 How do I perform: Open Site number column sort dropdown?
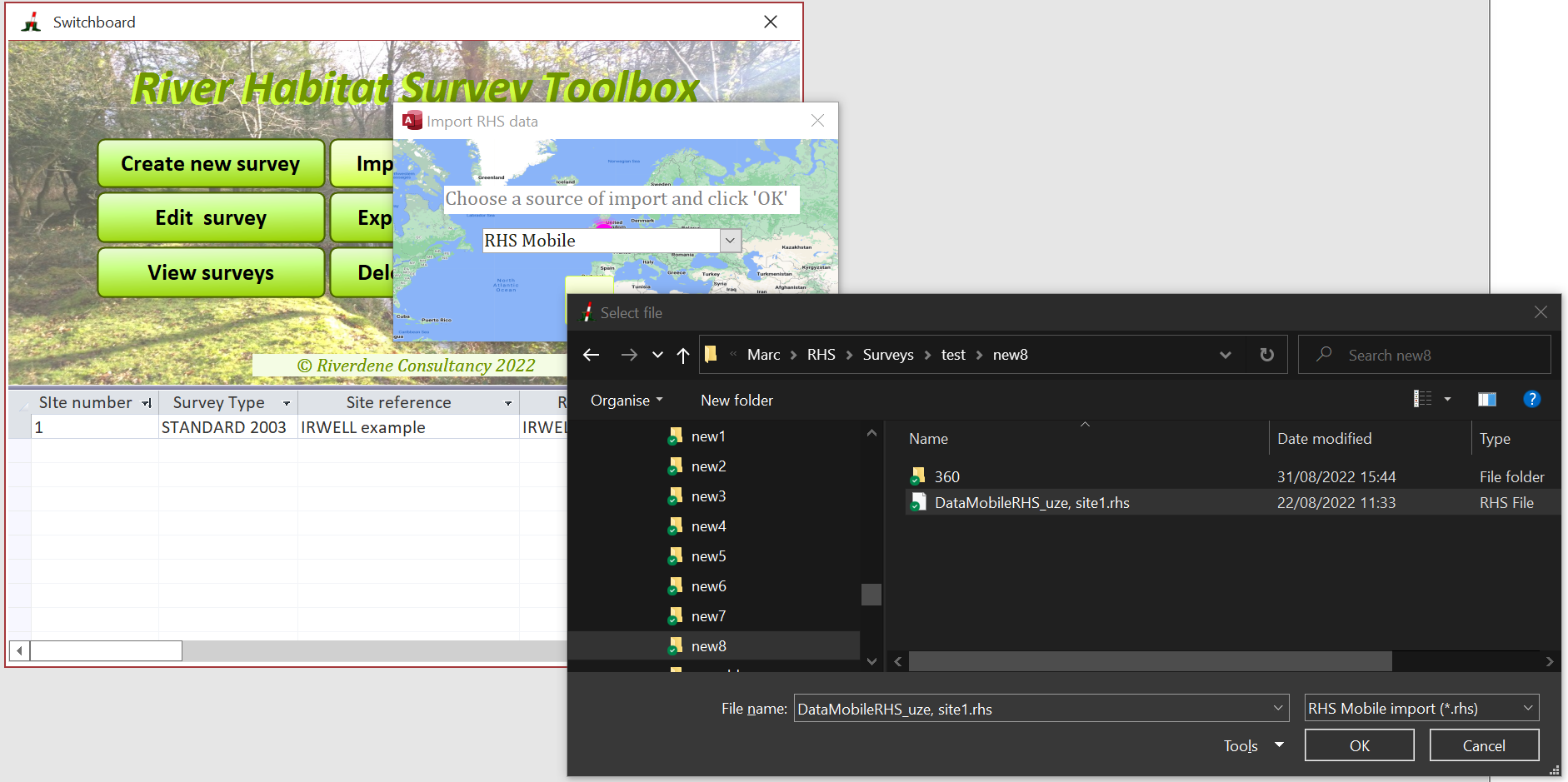coord(147,403)
